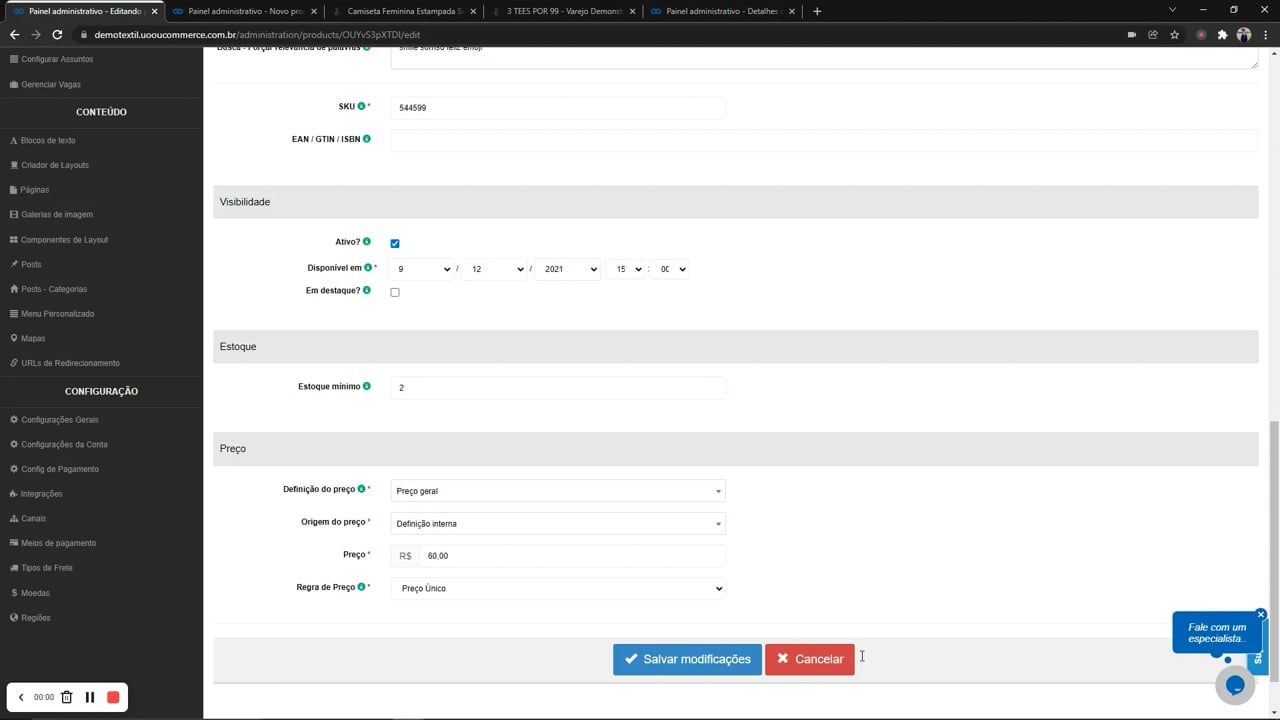The height and width of the screenshot is (720, 1280).
Task: Expand the Definição do preço dropdown
Action: 557,490
